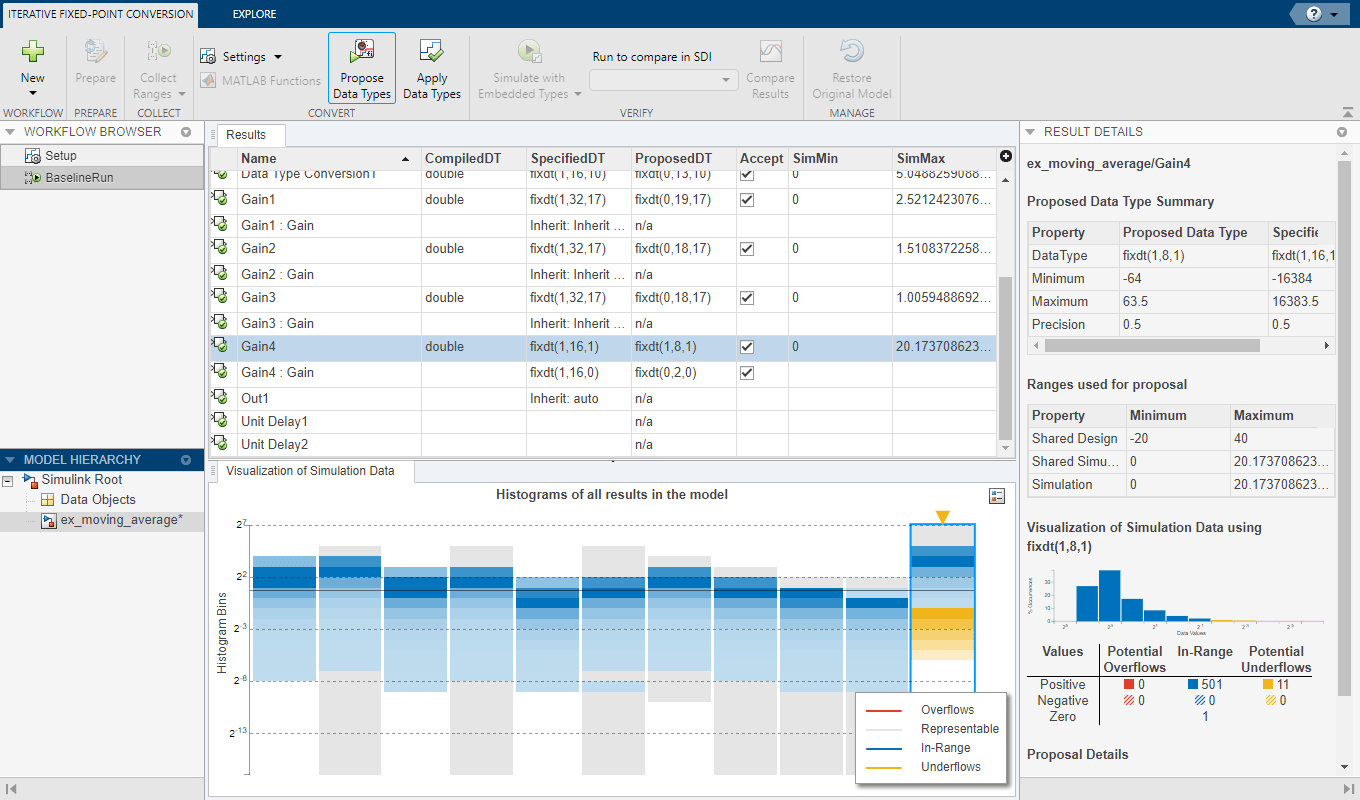
Task: Uncheck the Accept checkbox for Gain4
Action: (747, 347)
